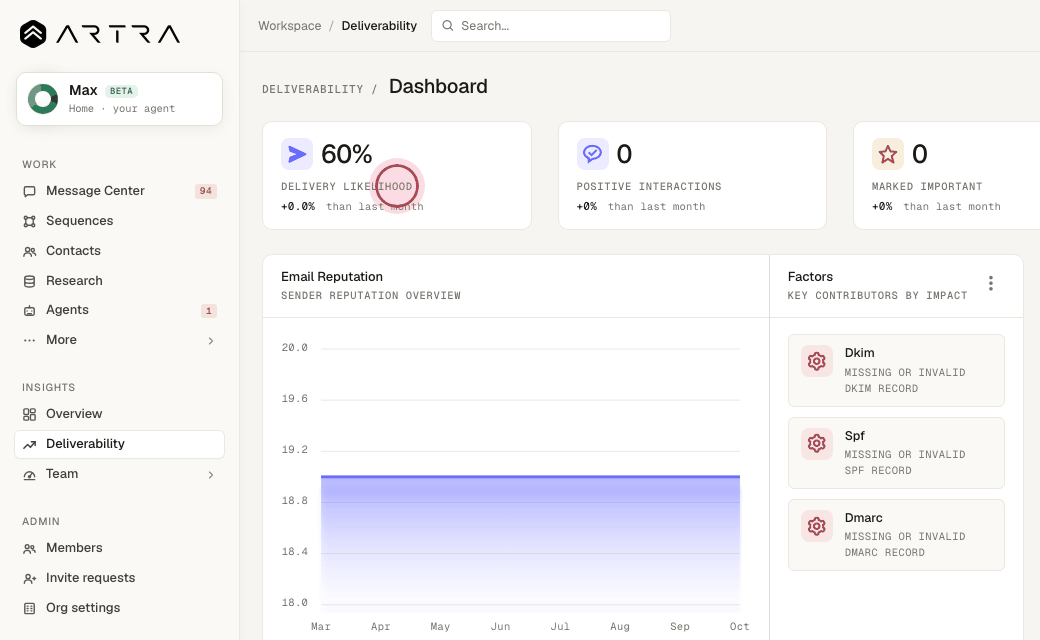The image size is (1040, 640).
Task: Expand the Team submenu chevron
Action: tap(211, 475)
